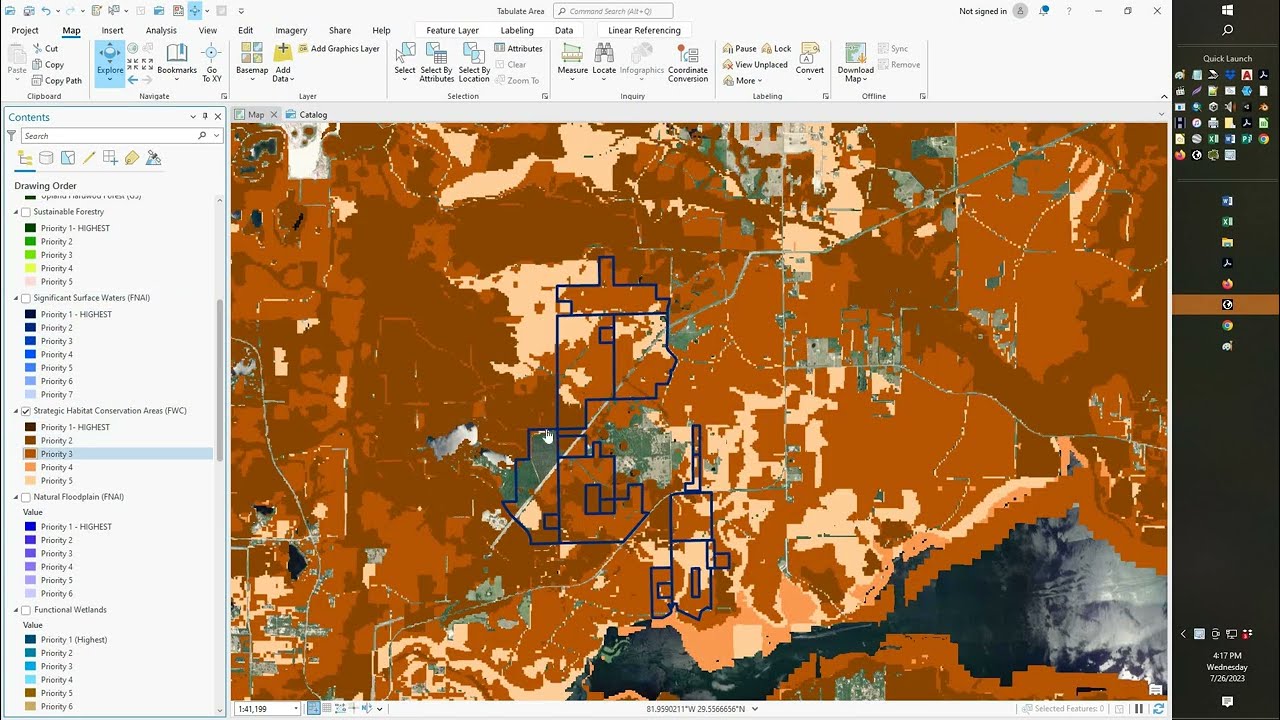Open the Locate pane
Image resolution: width=1280 pixels, height=720 pixels.
point(604,60)
